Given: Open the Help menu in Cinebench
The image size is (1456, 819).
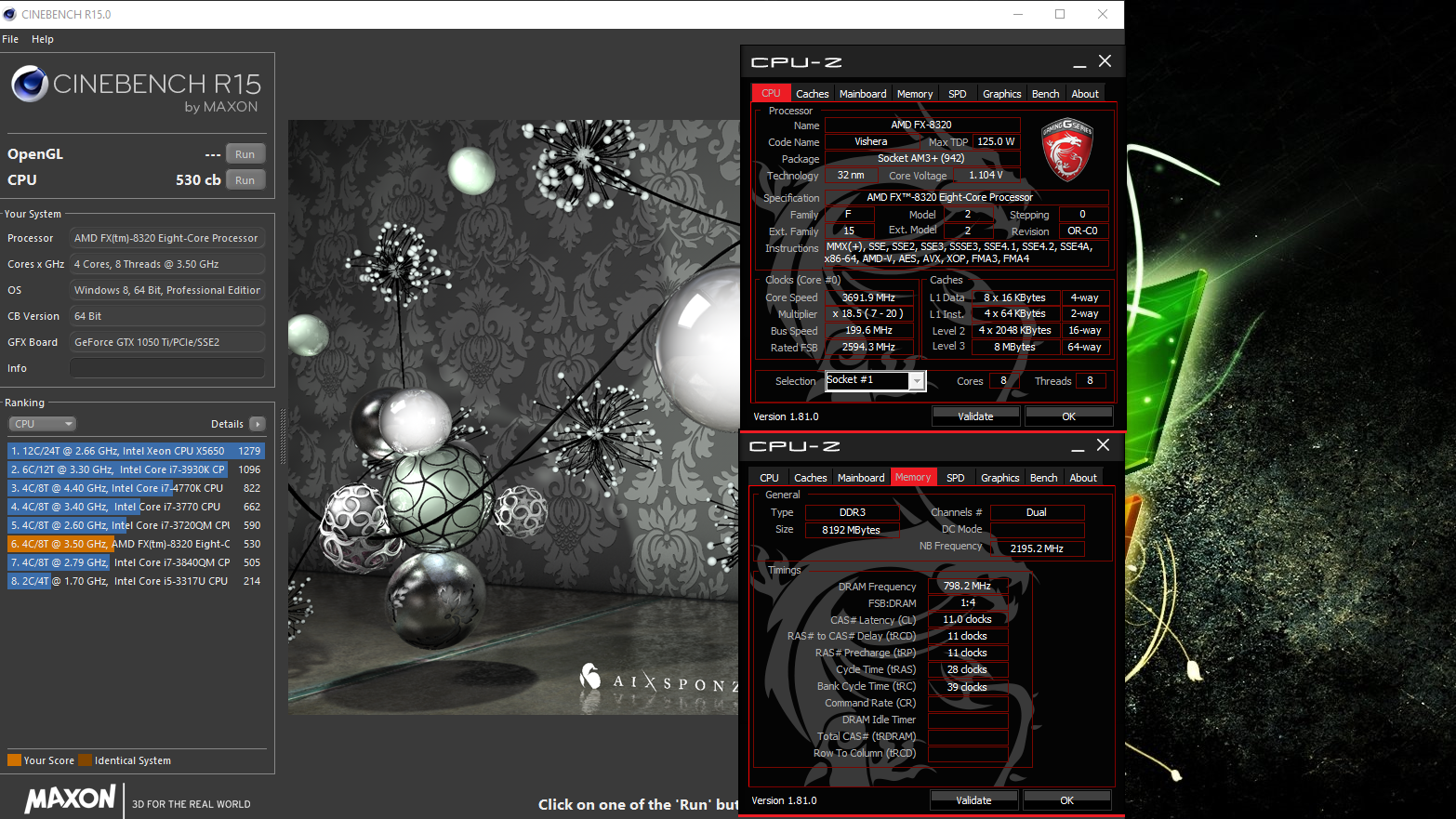Looking at the screenshot, I should click(43, 39).
